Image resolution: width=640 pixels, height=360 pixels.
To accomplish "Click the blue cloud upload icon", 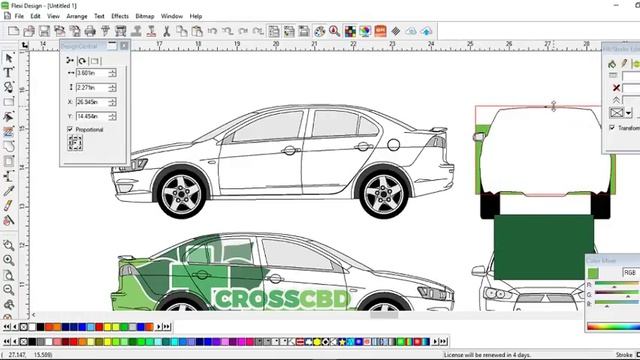I will (427, 31).
